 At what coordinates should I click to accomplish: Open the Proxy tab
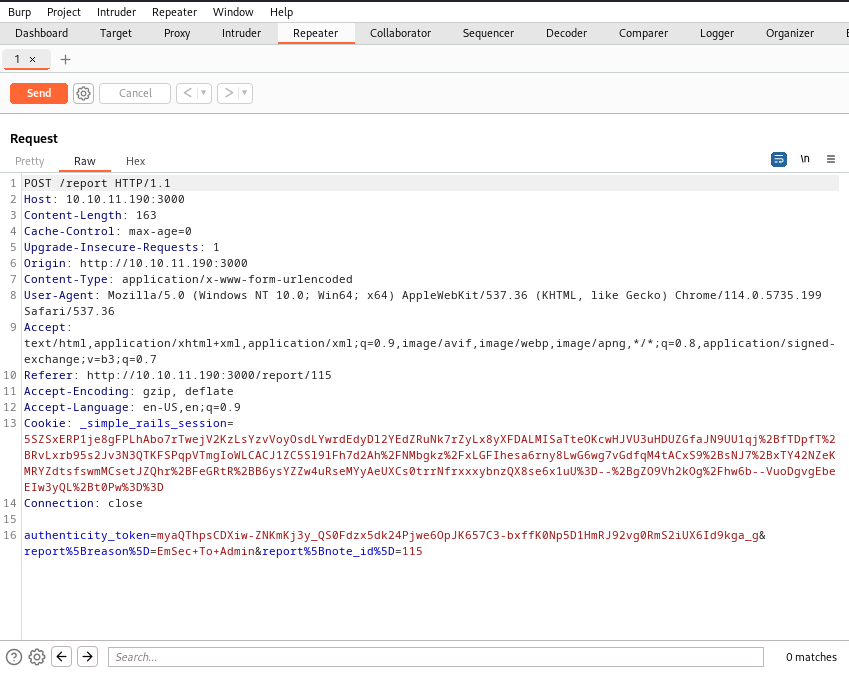[177, 33]
